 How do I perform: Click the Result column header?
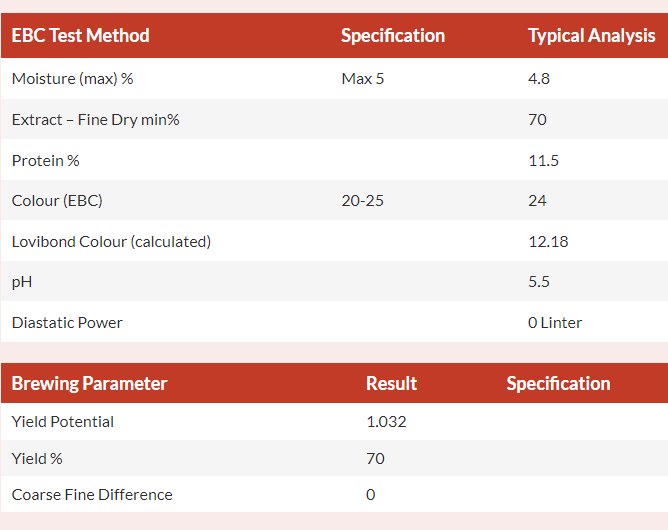392,383
